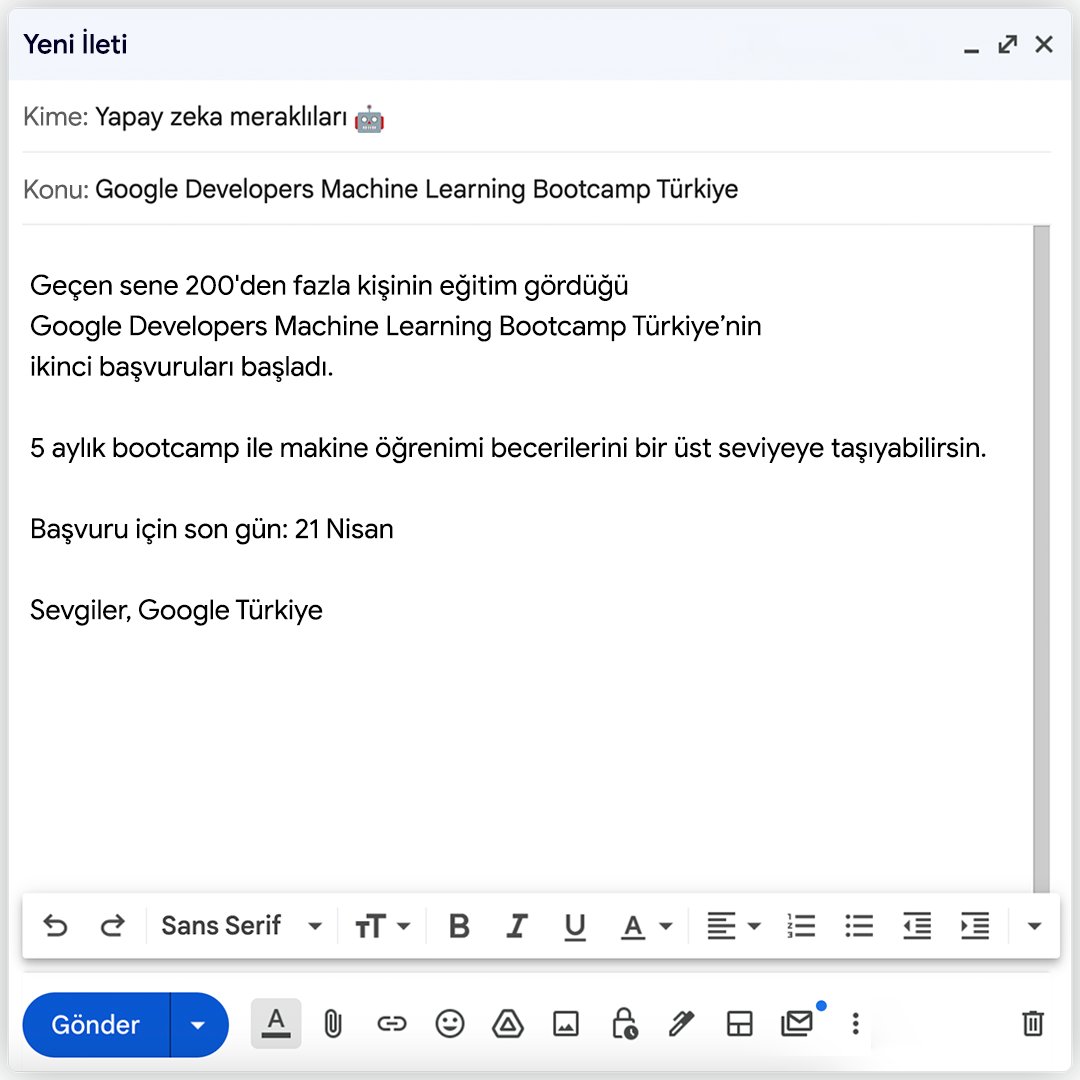Insert a numbered list
The image size is (1080, 1080).
pos(801,926)
